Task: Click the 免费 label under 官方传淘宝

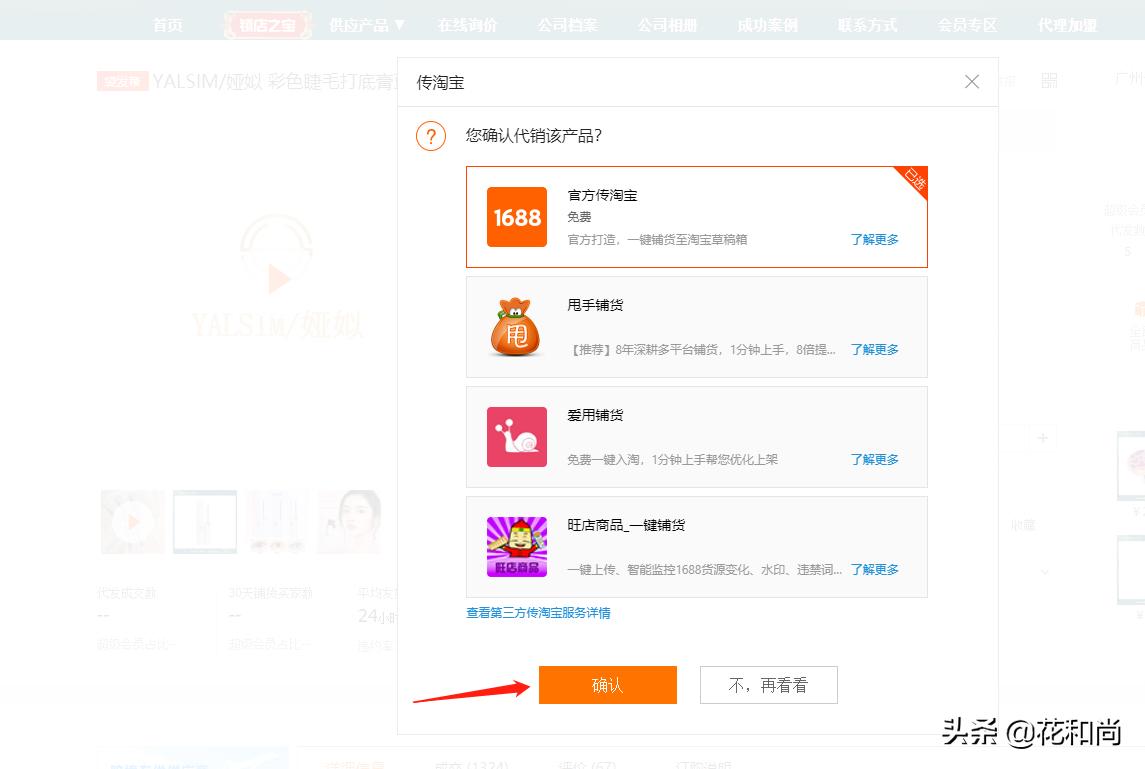Action: click(579, 217)
